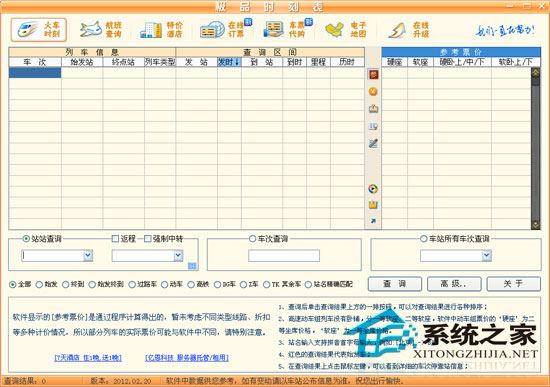The image size is (550, 387).
Task: Open the 特价酒店 discount hotel tab
Action: [162, 30]
